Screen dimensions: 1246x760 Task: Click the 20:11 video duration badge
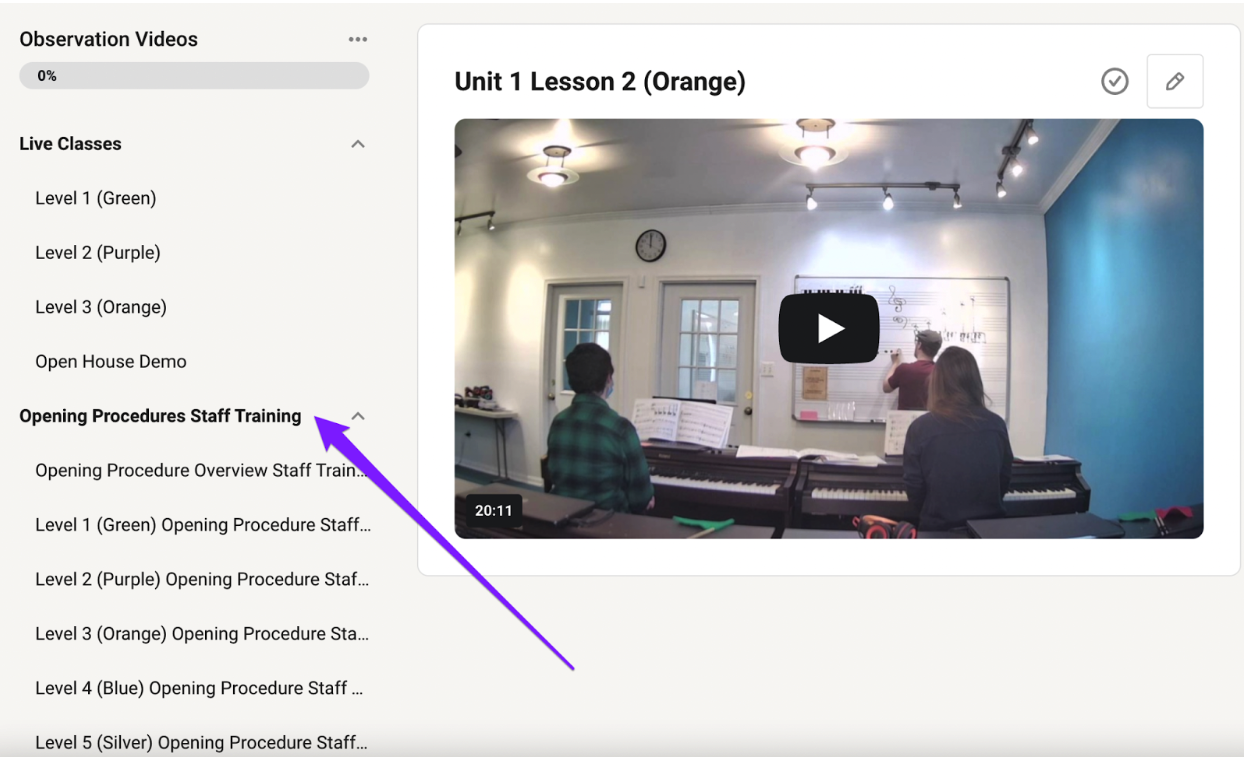pyautogui.click(x=493, y=511)
